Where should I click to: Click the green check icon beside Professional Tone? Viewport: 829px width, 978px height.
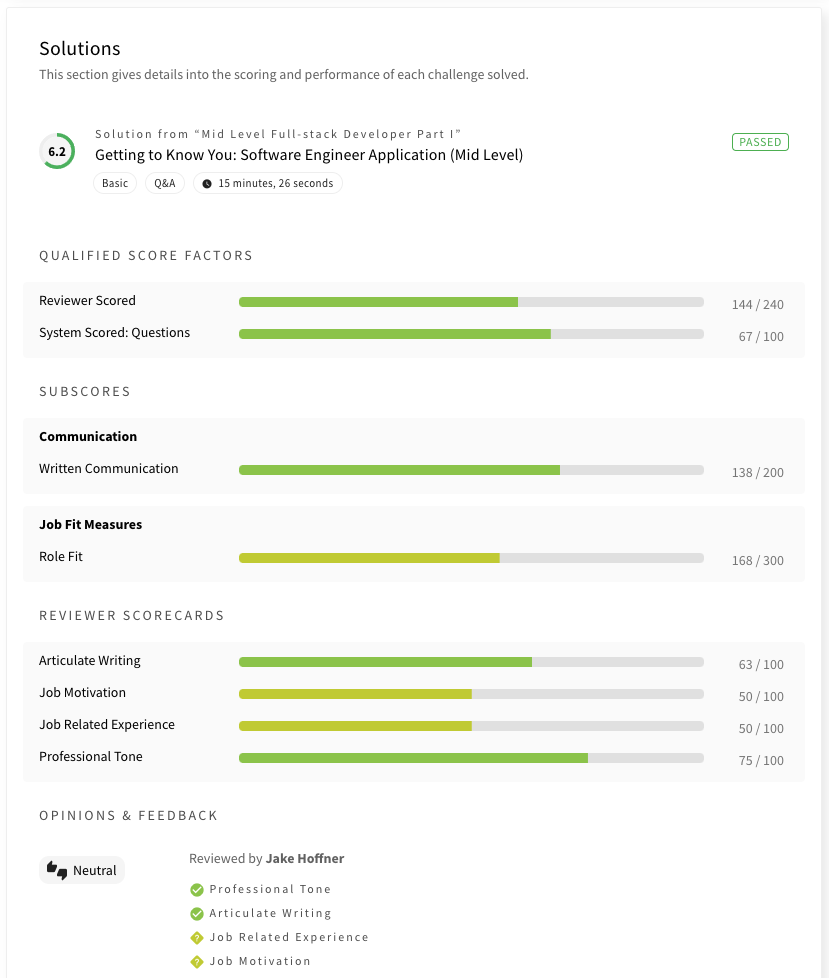(x=196, y=889)
